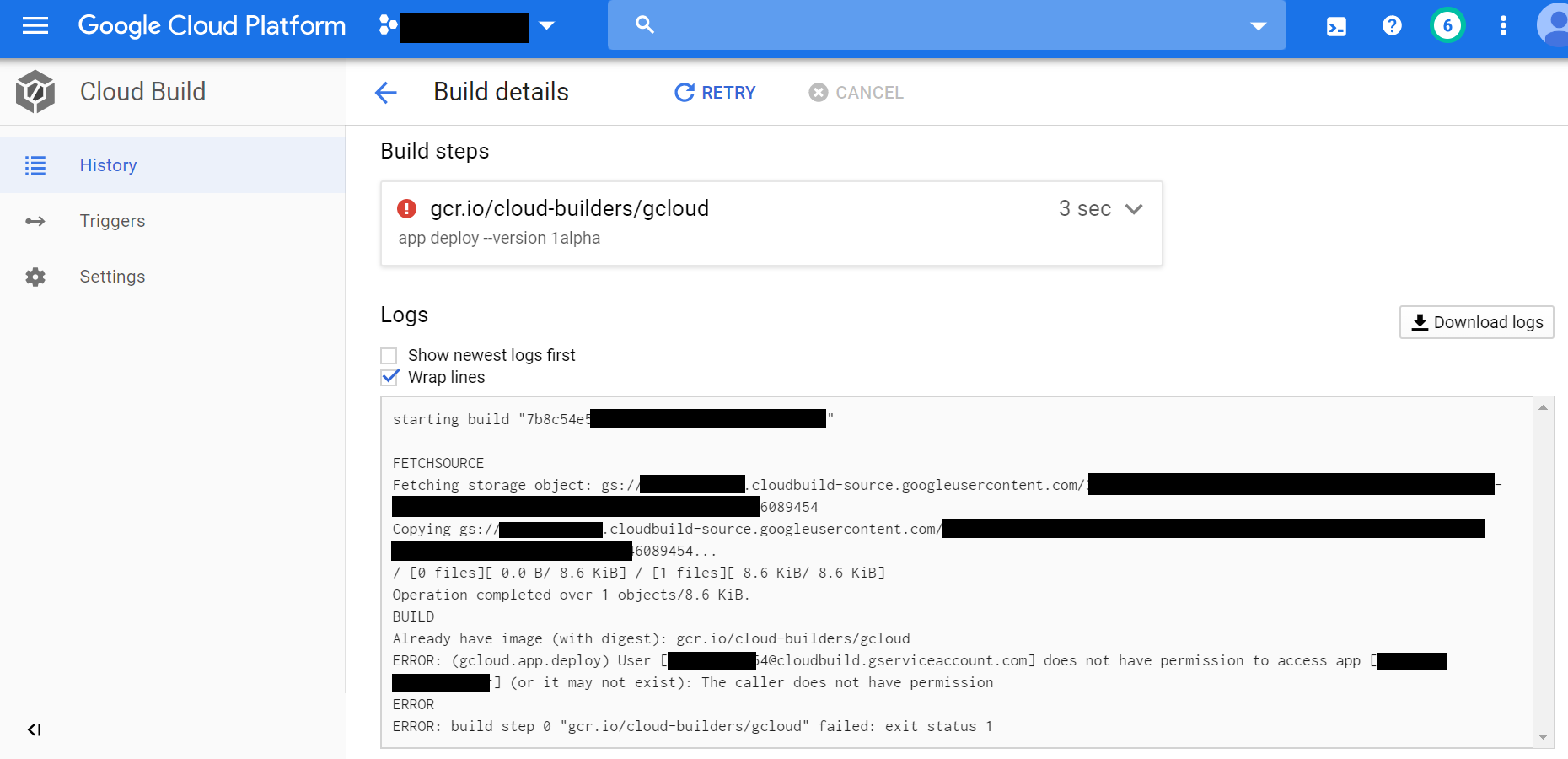
Task: Click the 'FETCHSOURCE' log line
Action: 438,463
